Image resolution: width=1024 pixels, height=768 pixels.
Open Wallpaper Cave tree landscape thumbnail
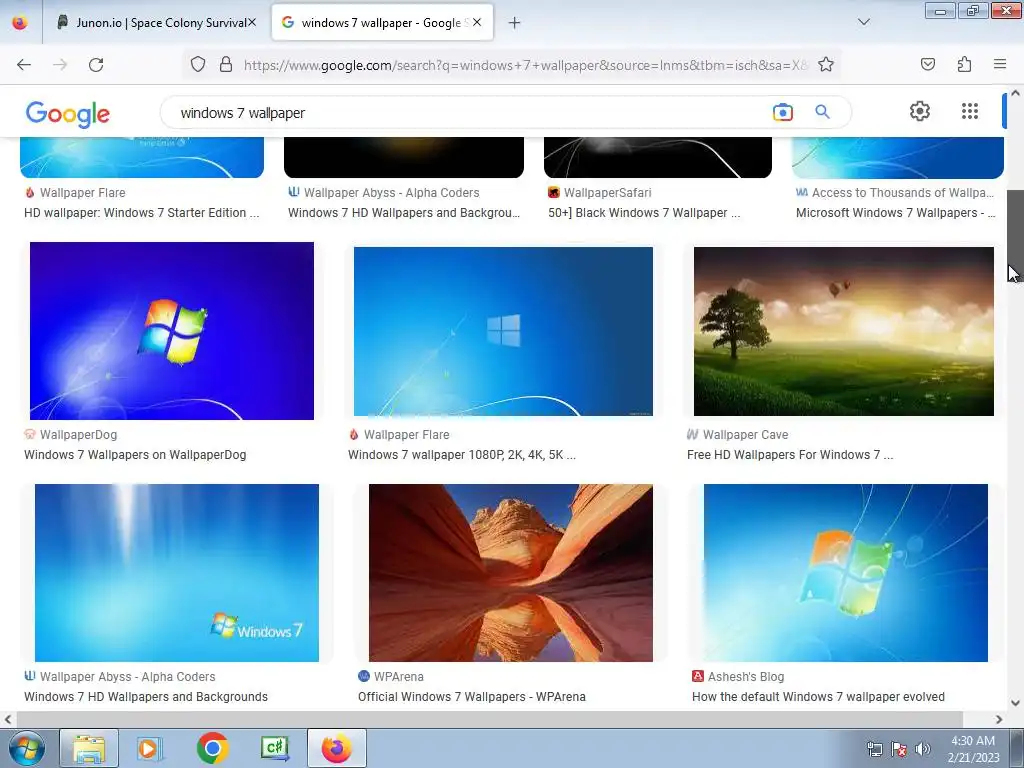(x=844, y=331)
